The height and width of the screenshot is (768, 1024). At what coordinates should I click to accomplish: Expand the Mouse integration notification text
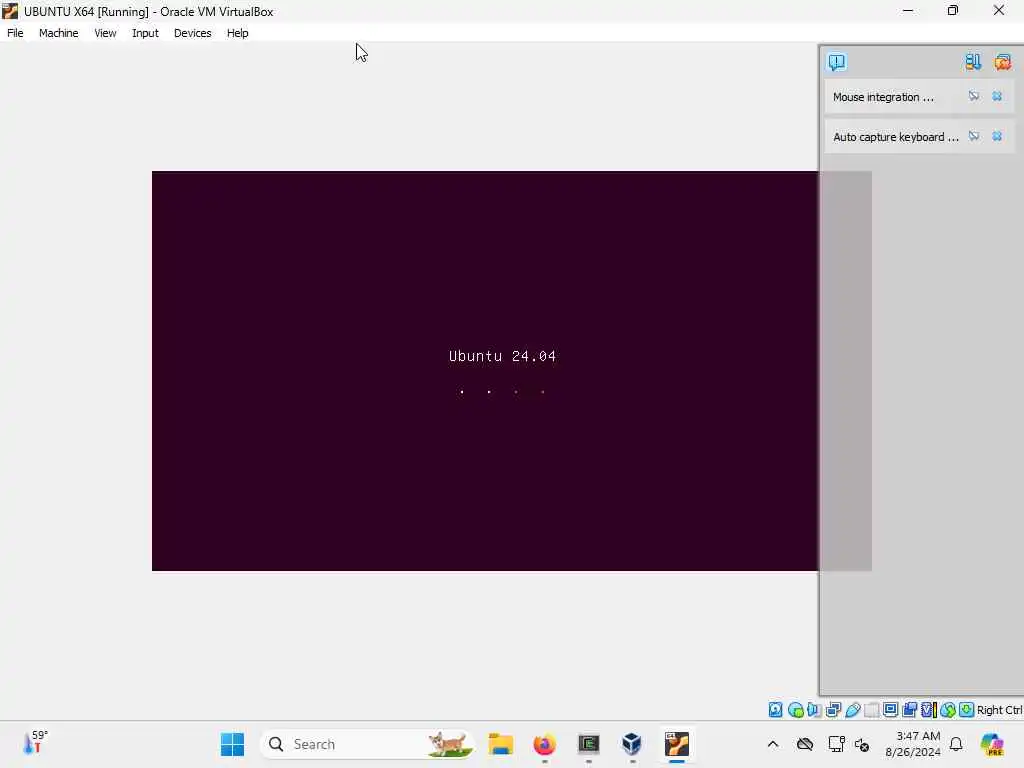tap(883, 97)
